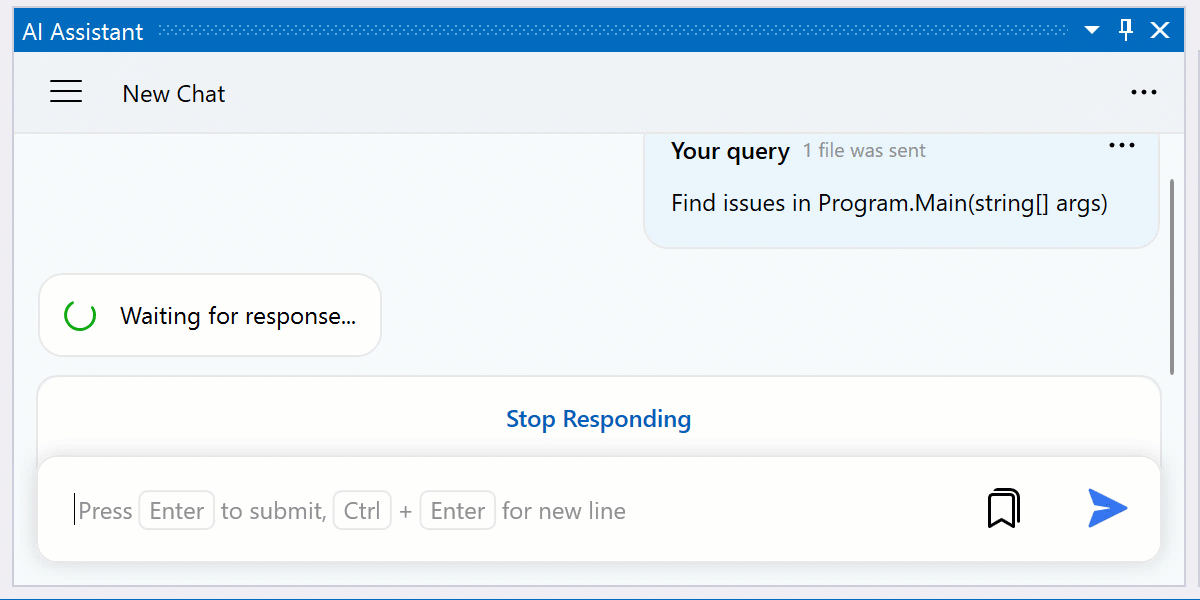Open the AI Assistant window position dropdown
The height and width of the screenshot is (600, 1200).
(1090, 30)
